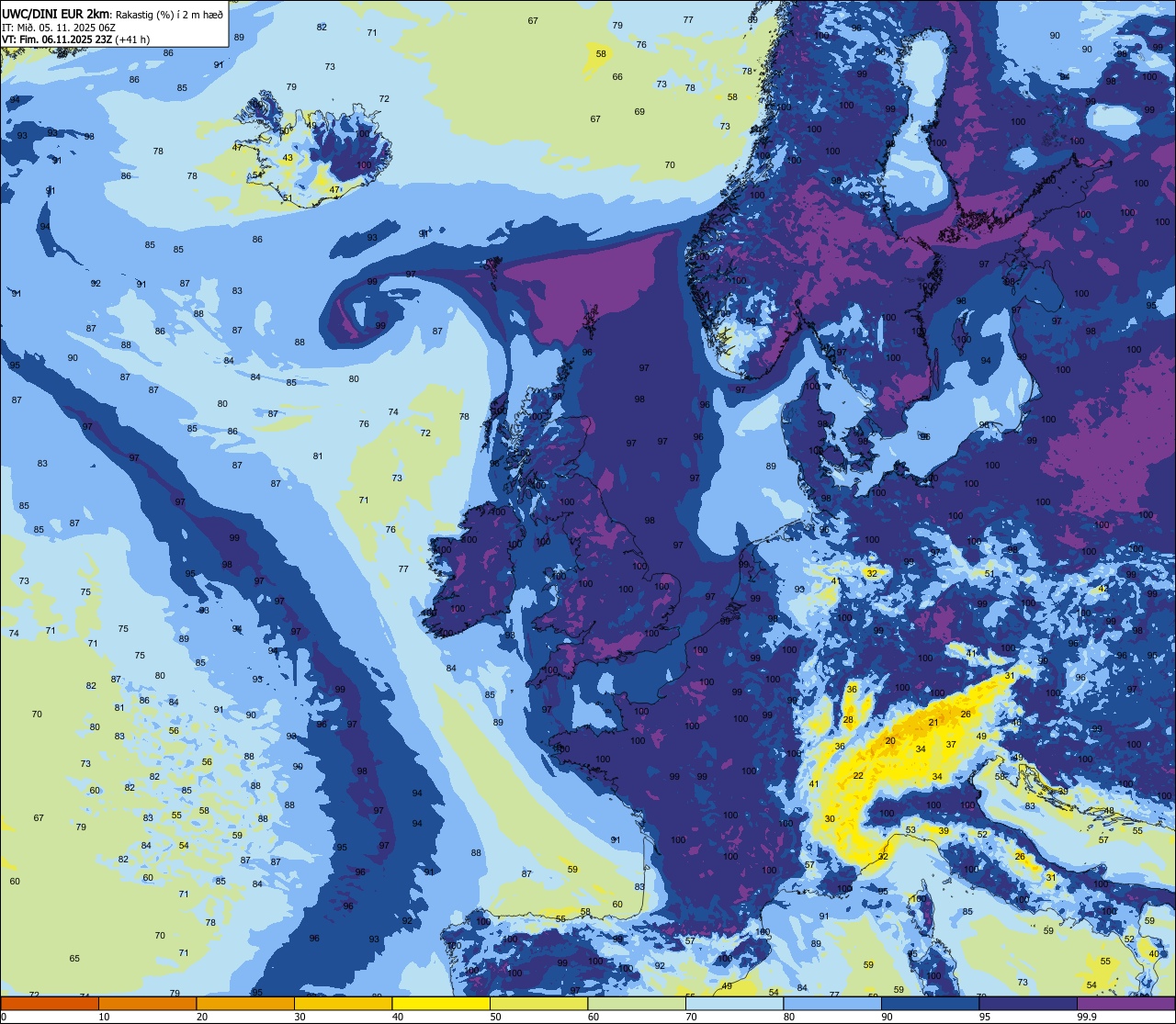Click the 90–95% medium blue legend swatch
This screenshot has height=1024, width=1176.
point(930,1003)
